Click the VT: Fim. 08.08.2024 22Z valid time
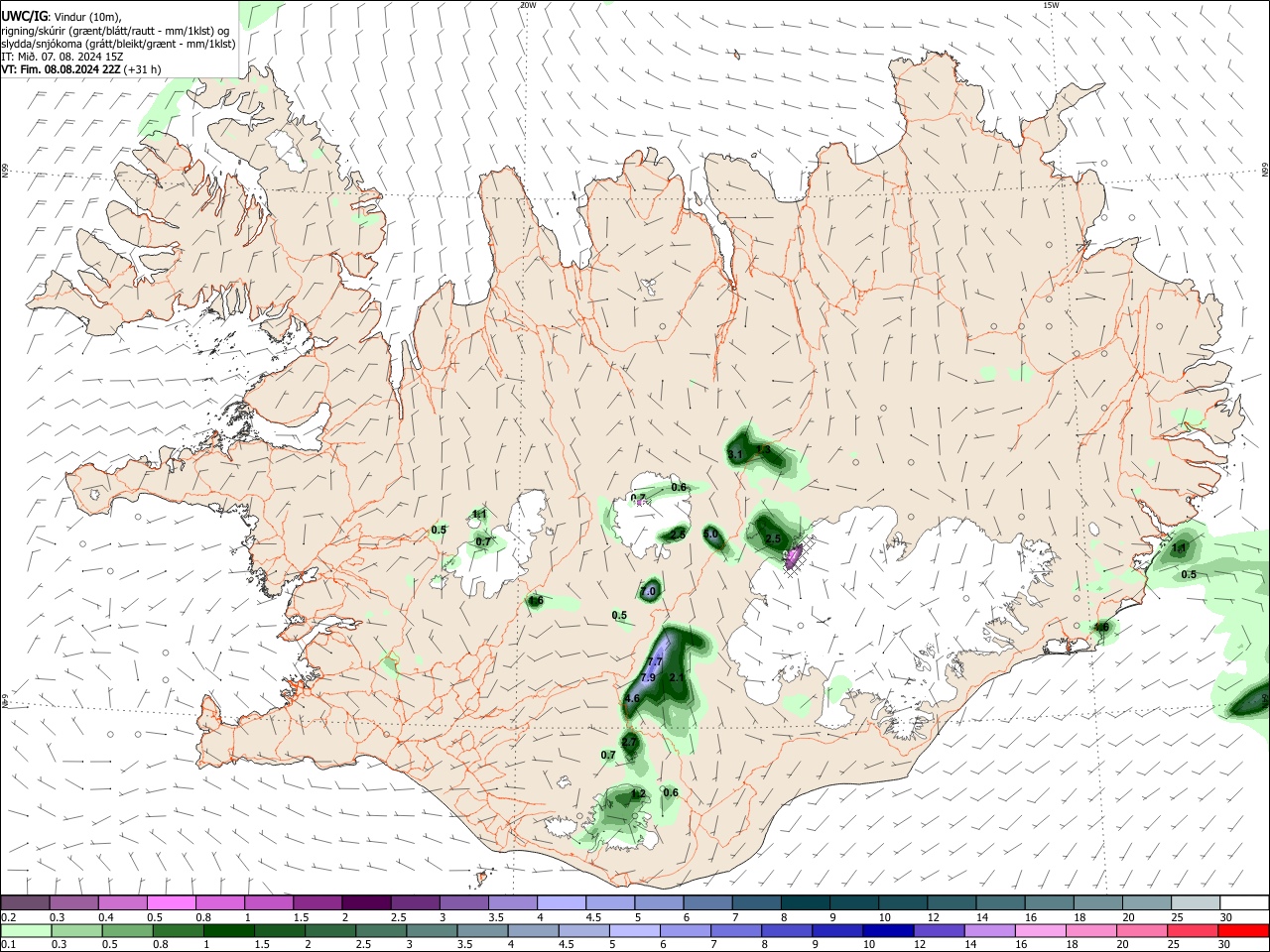This screenshot has height=952, width=1270. pyautogui.click(x=61, y=69)
